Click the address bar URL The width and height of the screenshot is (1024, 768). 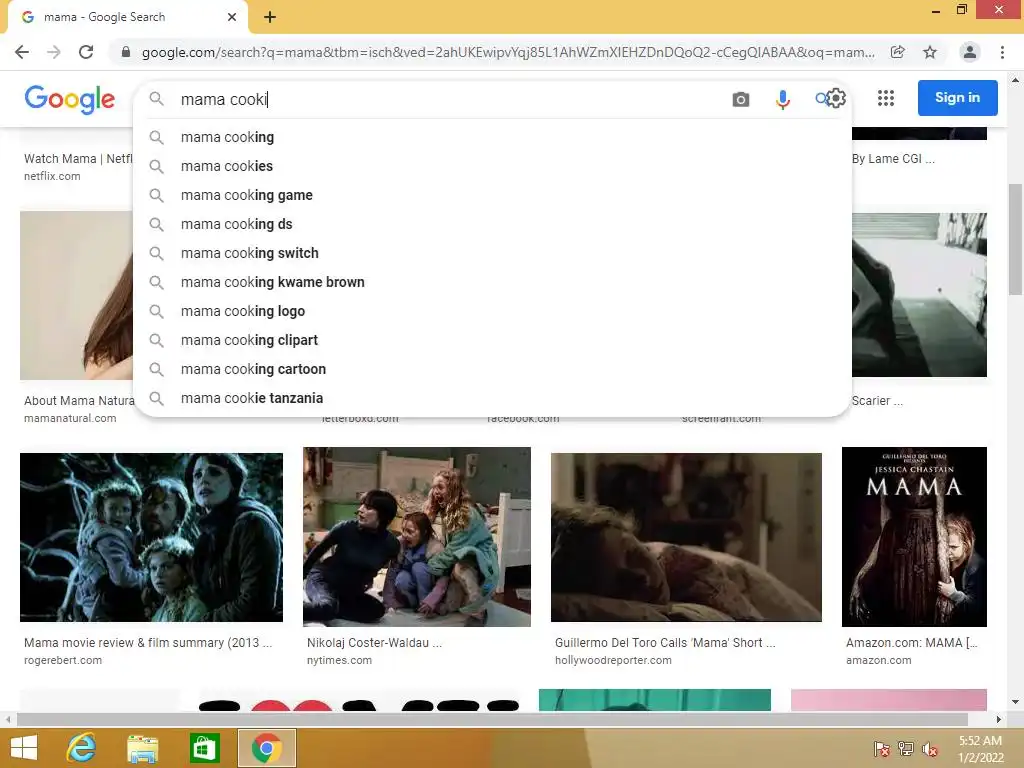[x=508, y=52]
